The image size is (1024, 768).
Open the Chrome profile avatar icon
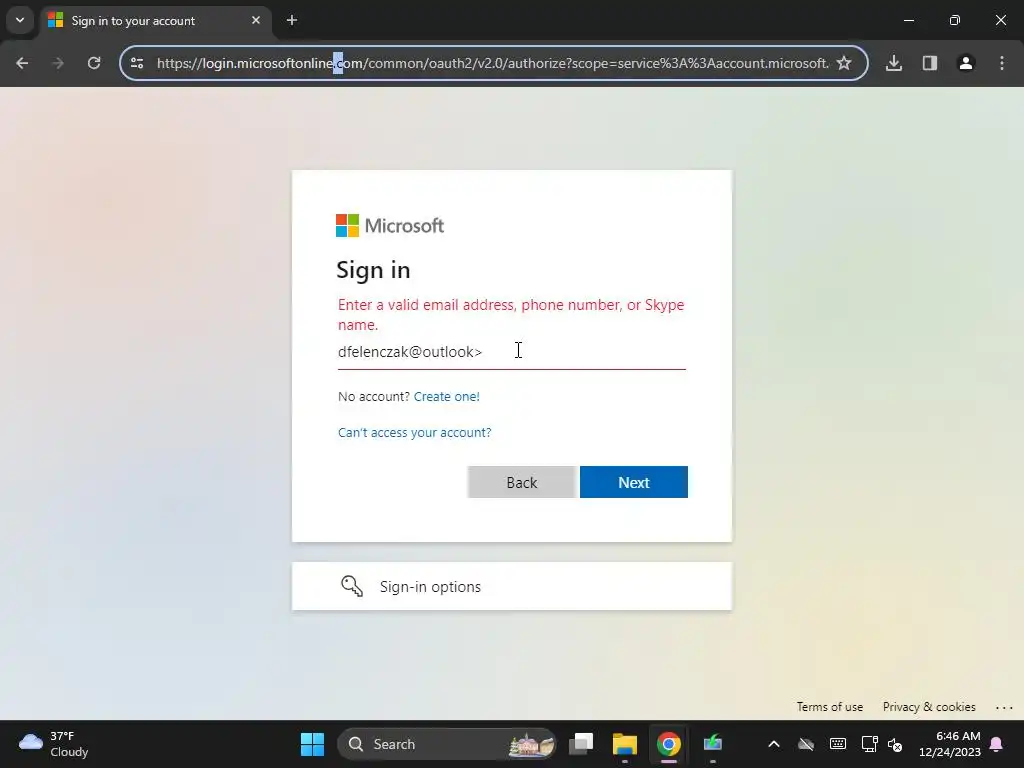tap(966, 63)
